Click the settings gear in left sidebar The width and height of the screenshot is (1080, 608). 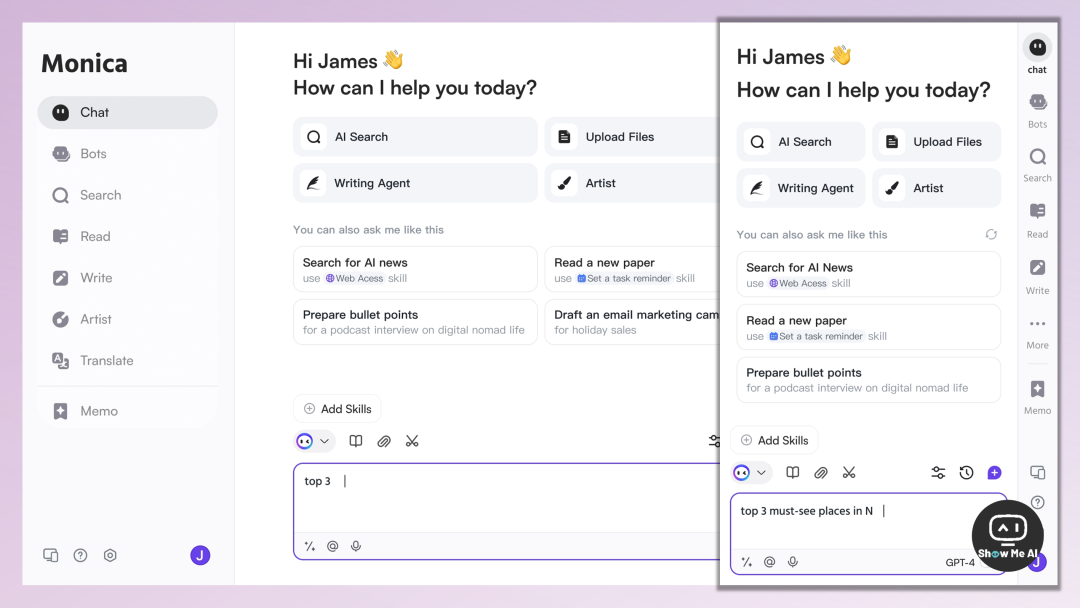click(x=110, y=555)
